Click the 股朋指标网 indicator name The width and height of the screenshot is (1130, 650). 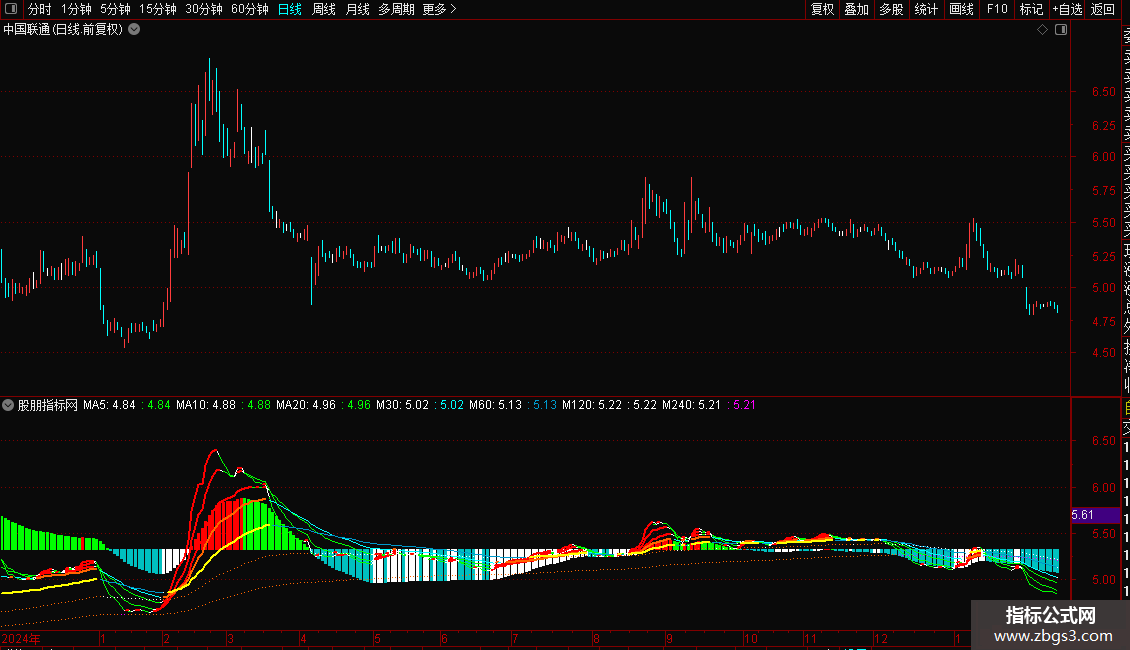pyautogui.click(x=48, y=405)
